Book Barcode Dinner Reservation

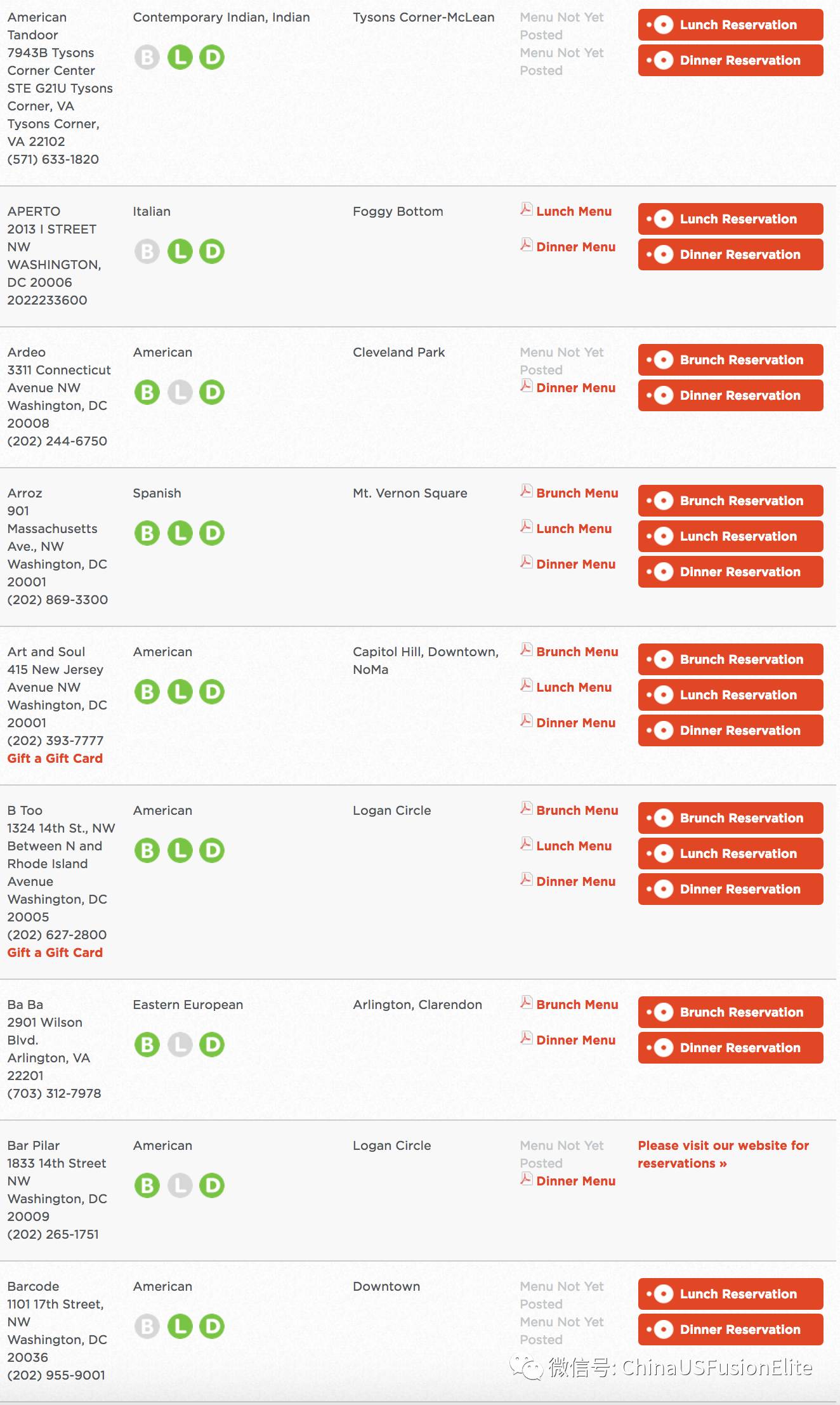(x=731, y=1329)
